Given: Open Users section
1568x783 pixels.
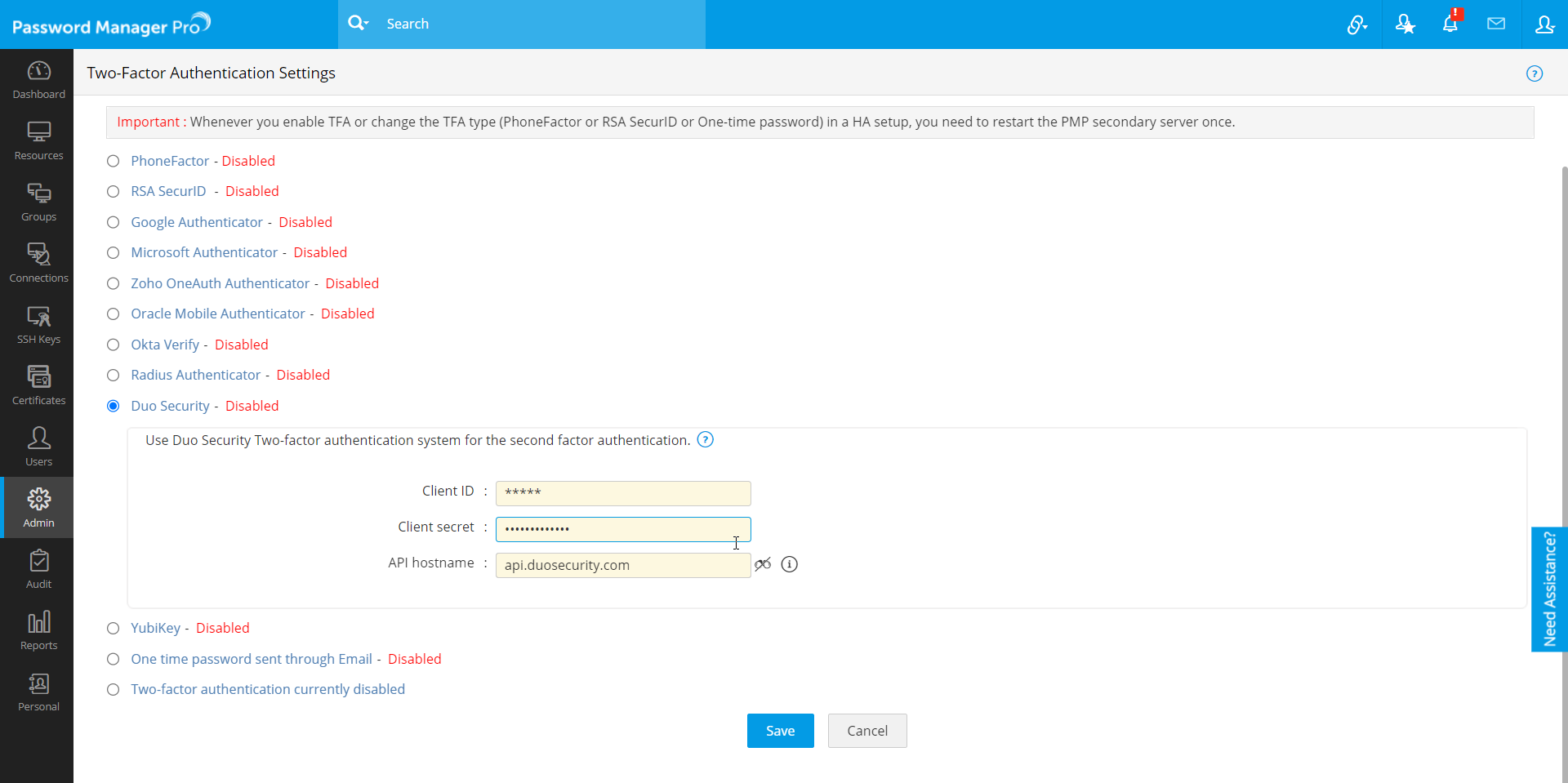Looking at the screenshot, I should [x=38, y=447].
